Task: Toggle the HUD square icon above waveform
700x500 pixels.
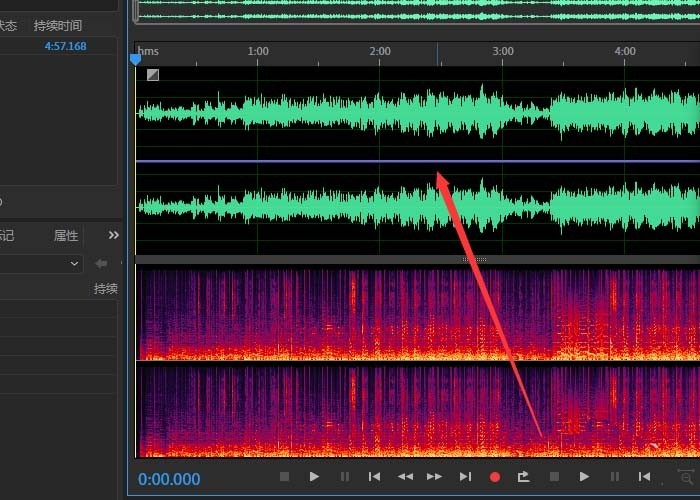Action: click(153, 75)
